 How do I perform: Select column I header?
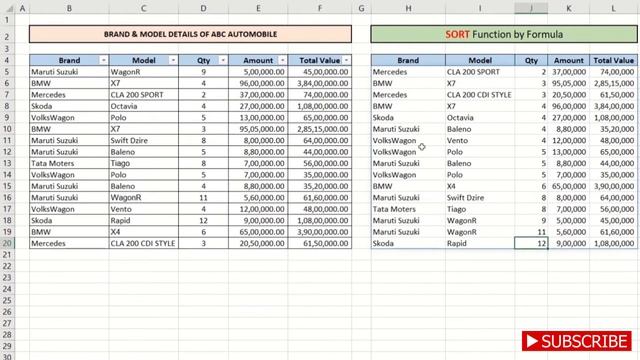tap(480, 8)
